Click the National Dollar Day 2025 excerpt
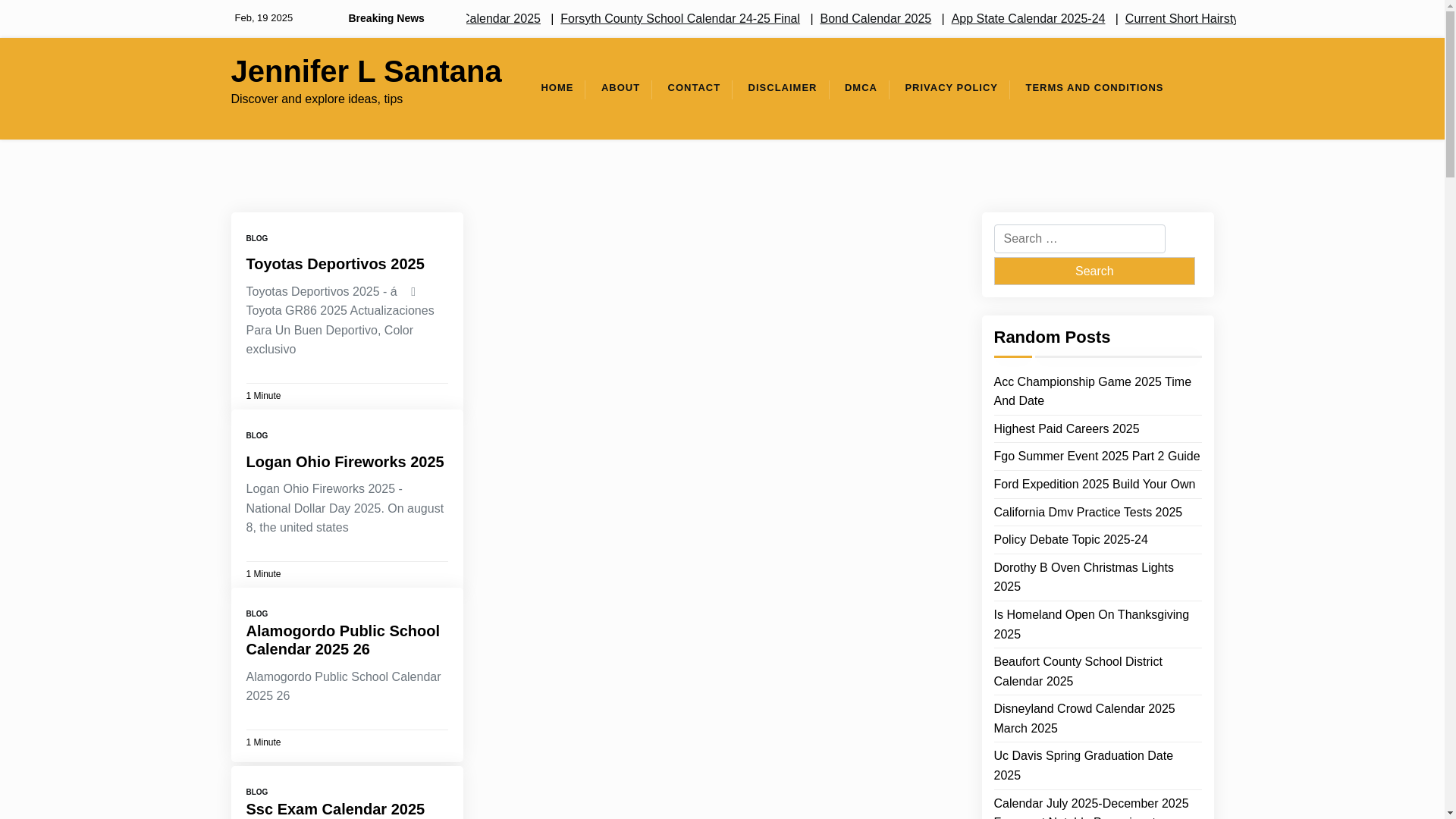This screenshot has height=819, width=1456. (x=344, y=508)
